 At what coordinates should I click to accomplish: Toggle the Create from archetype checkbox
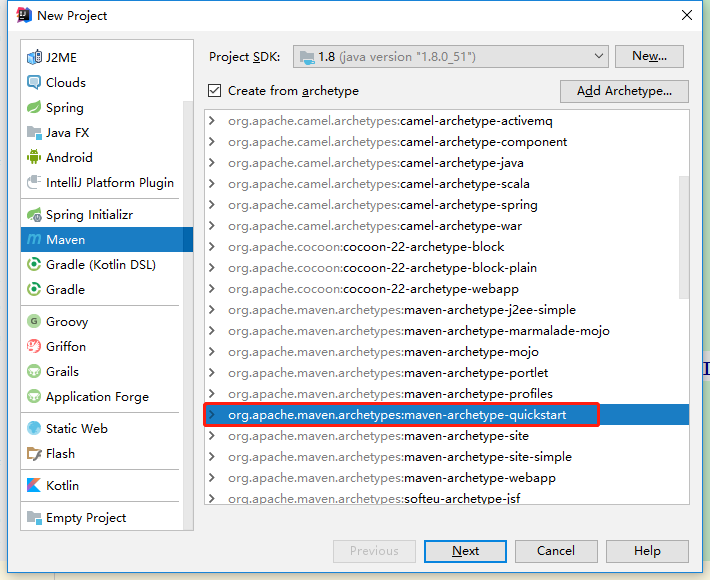click(215, 91)
